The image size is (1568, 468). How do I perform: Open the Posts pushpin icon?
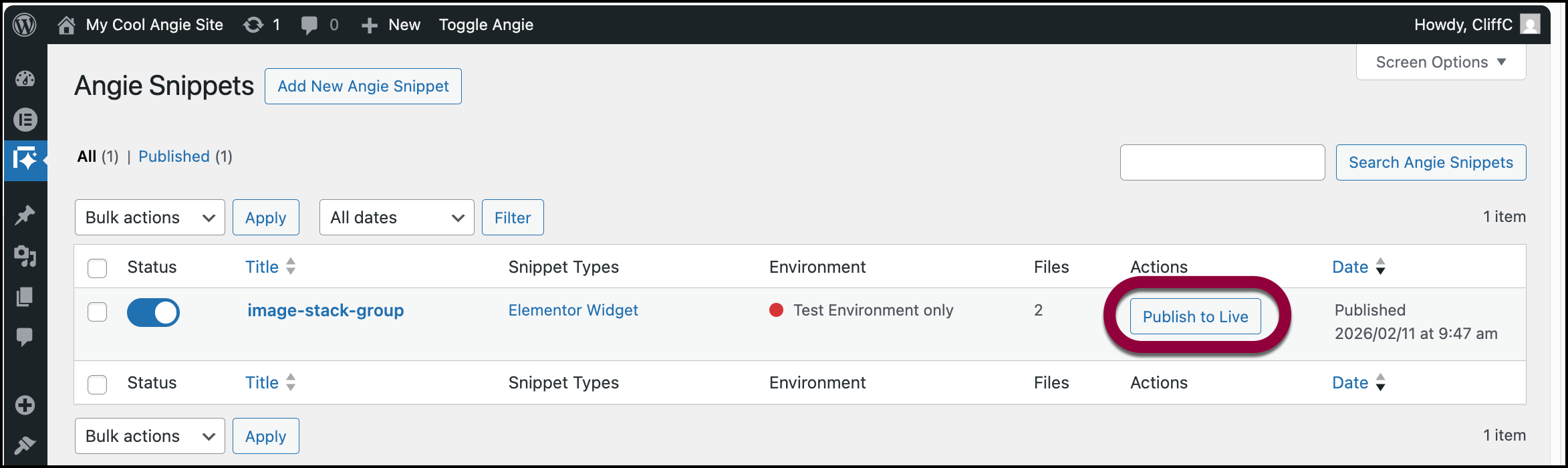point(25,214)
